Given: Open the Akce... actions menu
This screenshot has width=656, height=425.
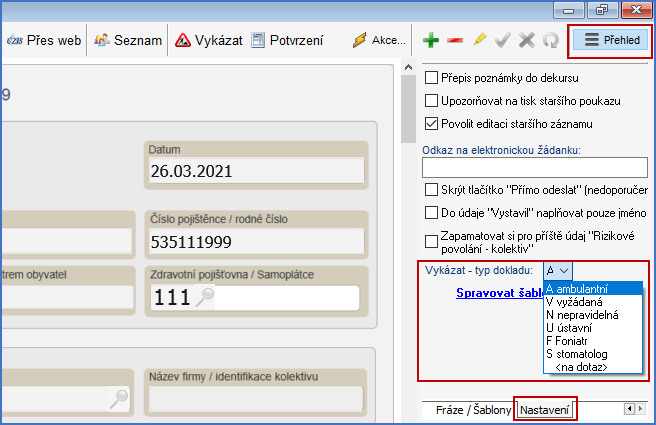Looking at the screenshot, I should (x=379, y=40).
